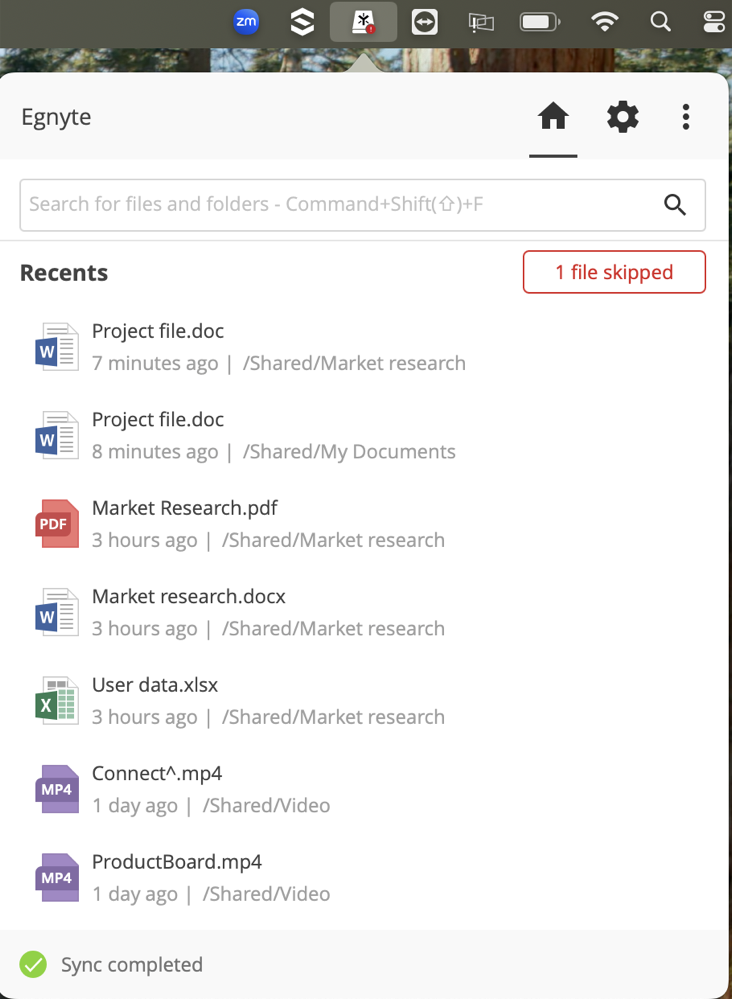This screenshot has height=999, width=732.
Task: Click the search magnifier icon
Action: pos(675,204)
